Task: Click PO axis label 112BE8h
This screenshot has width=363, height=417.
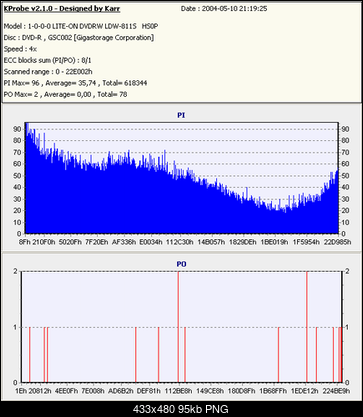Action: pyautogui.click(x=179, y=391)
